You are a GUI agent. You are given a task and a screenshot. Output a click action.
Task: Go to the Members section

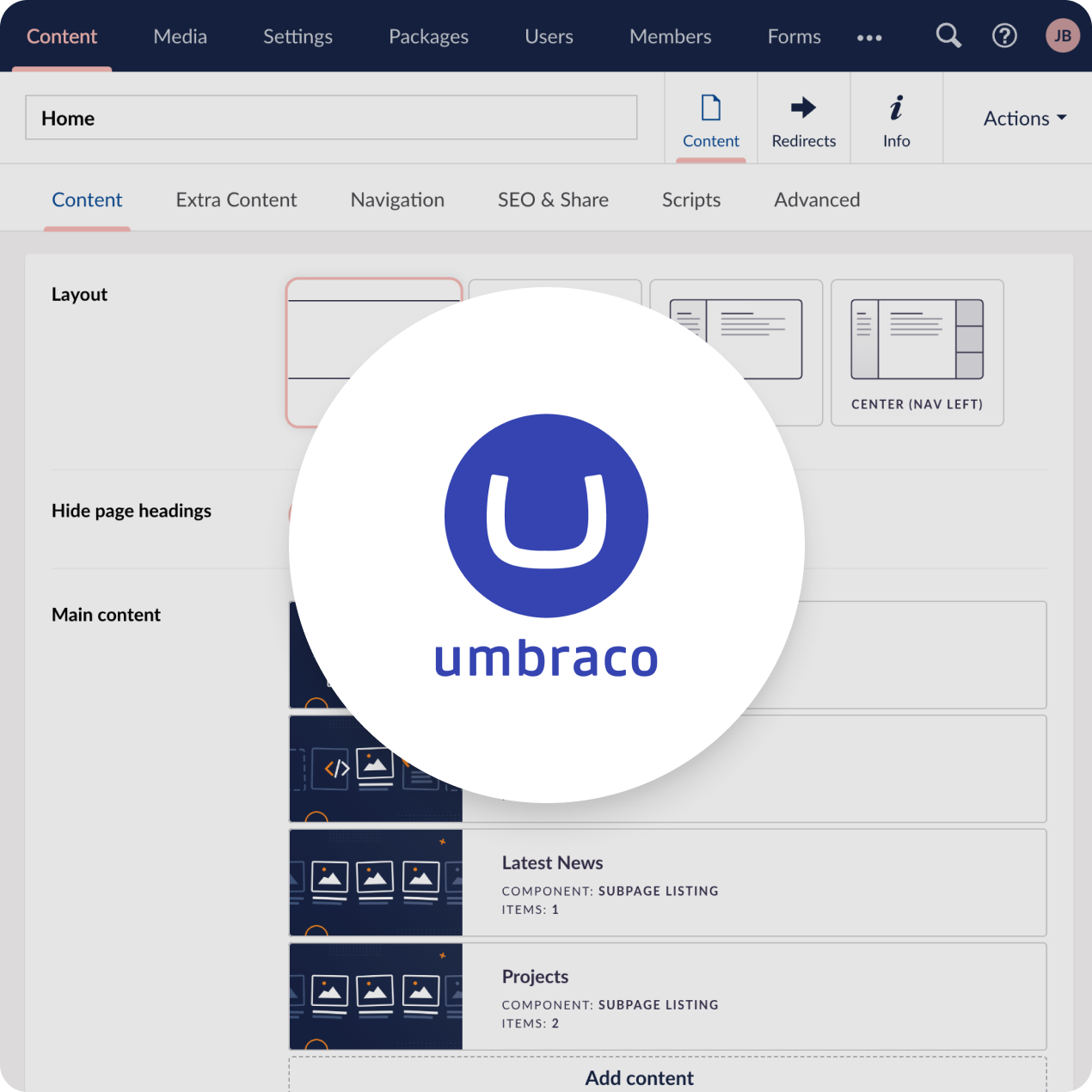click(671, 36)
